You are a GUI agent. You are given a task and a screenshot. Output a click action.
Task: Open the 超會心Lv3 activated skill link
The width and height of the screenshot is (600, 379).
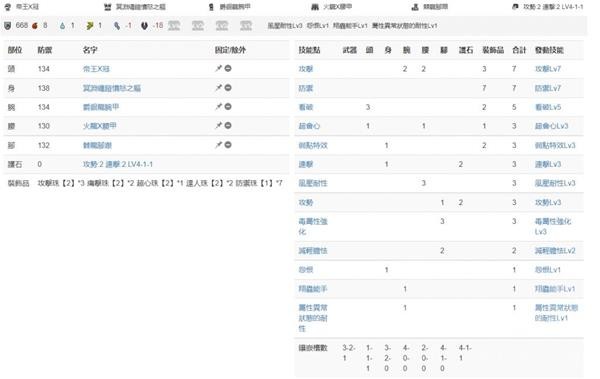click(x=551, y=126)
